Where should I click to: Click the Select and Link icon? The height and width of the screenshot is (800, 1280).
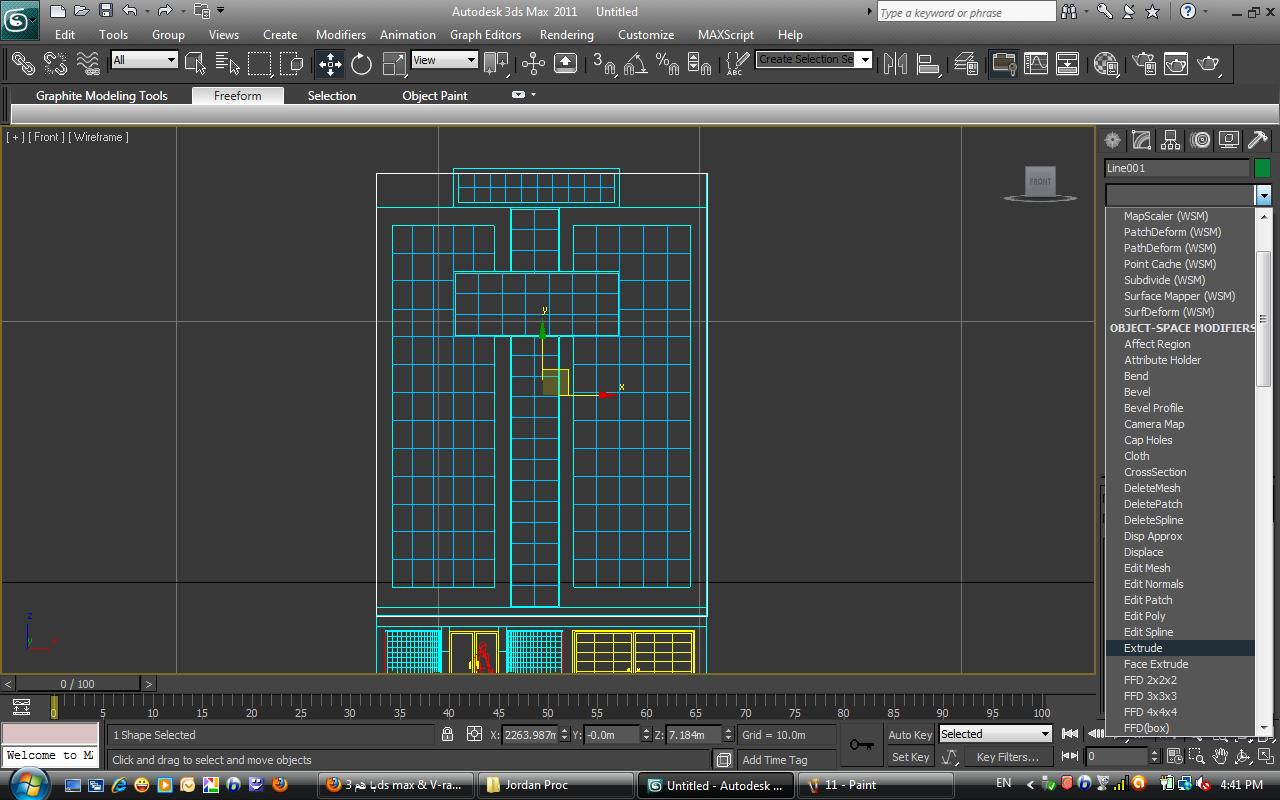[x=22, y=64]
